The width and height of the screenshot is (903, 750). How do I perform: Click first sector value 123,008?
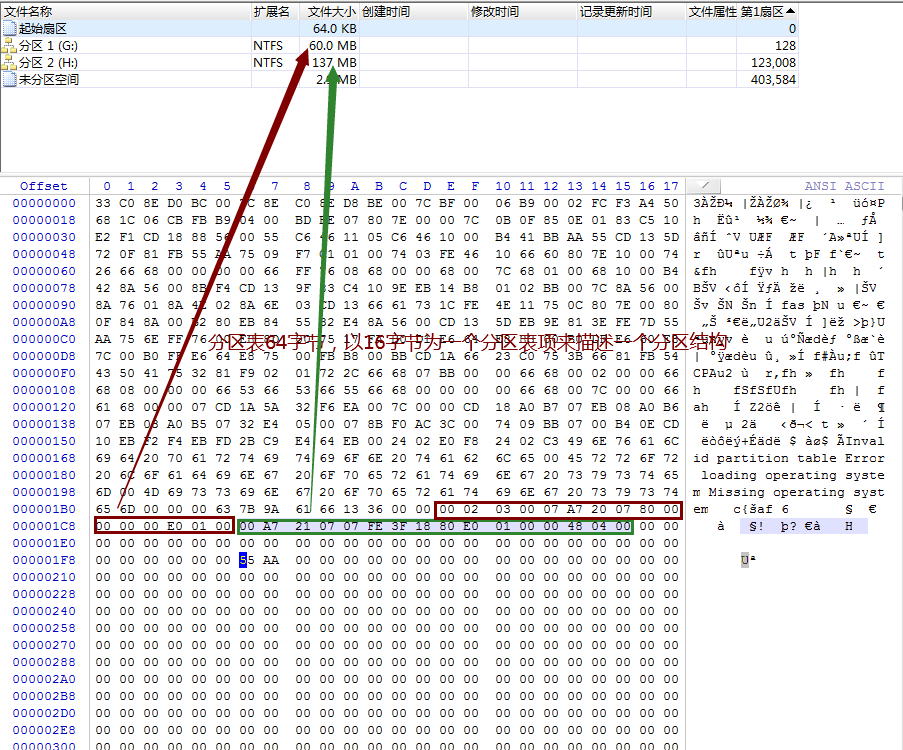pos(773,62)
